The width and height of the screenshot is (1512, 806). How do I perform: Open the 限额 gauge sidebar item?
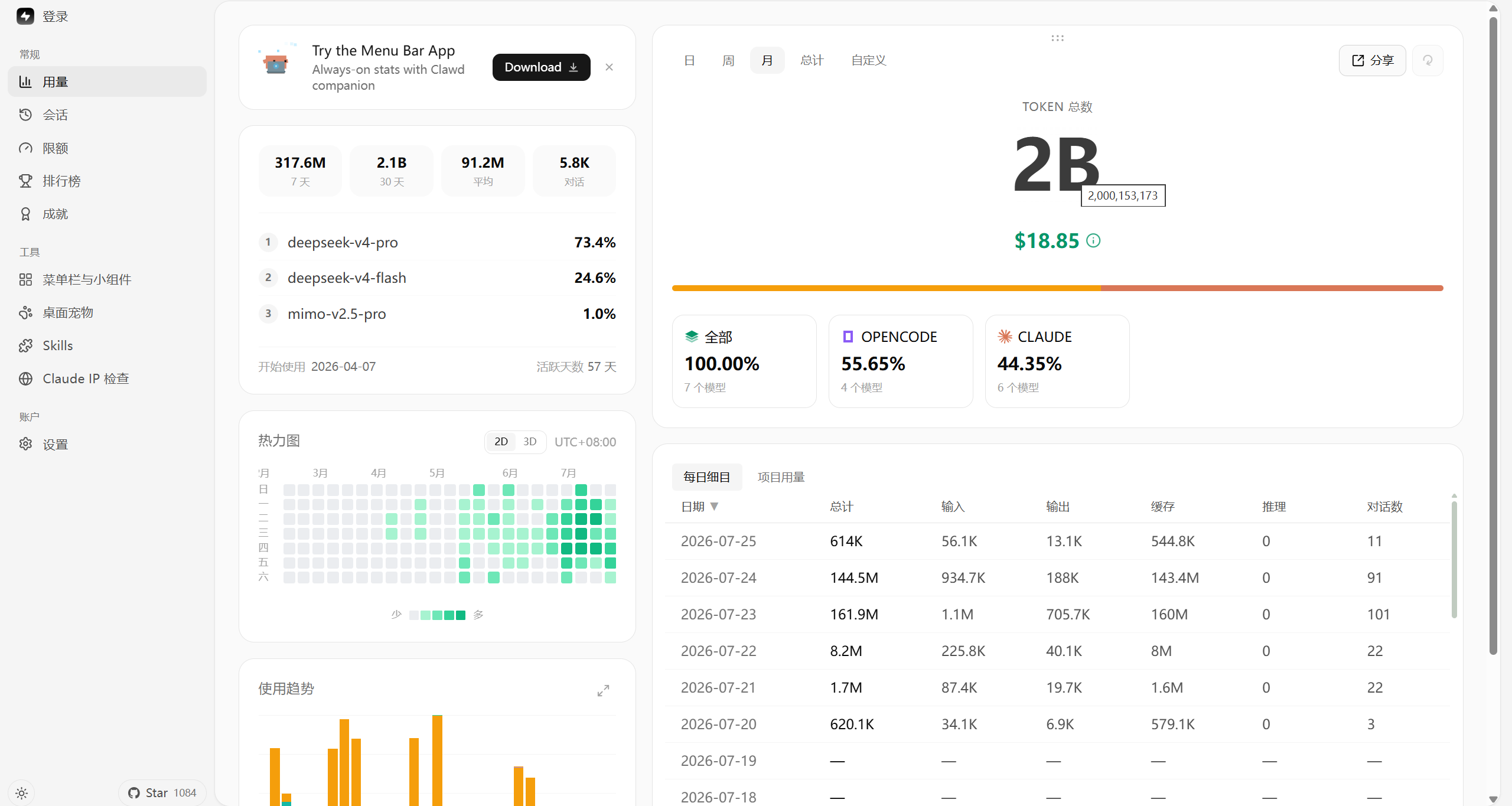(x=107, y=148)
